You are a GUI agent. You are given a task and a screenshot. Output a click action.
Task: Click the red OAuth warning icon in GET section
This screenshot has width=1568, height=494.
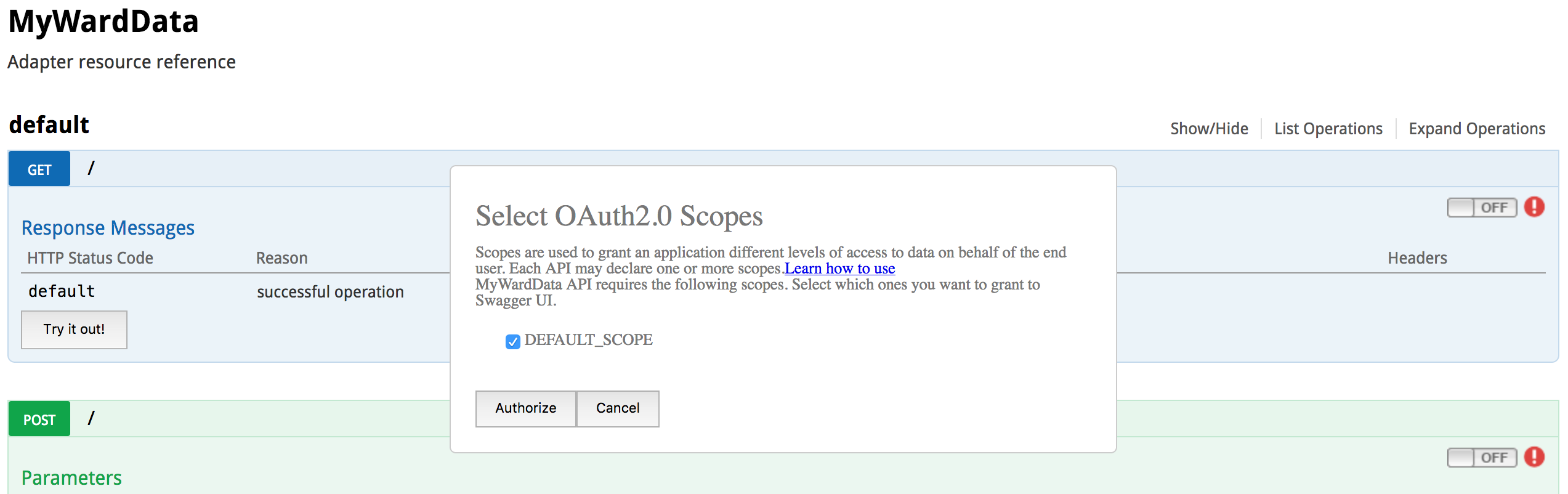pos(1534,207)
